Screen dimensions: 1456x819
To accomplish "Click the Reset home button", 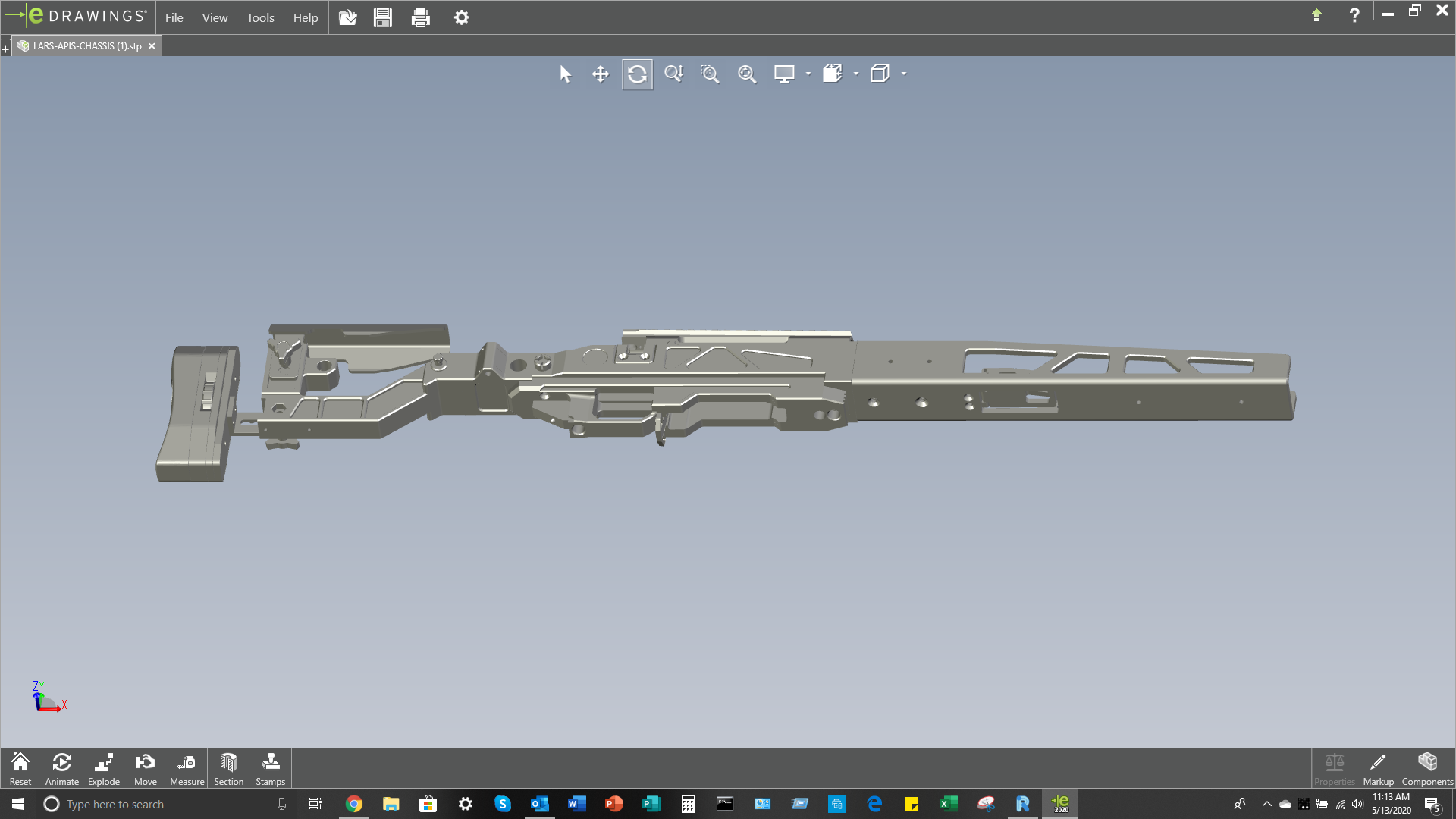I will coord(20,768).
